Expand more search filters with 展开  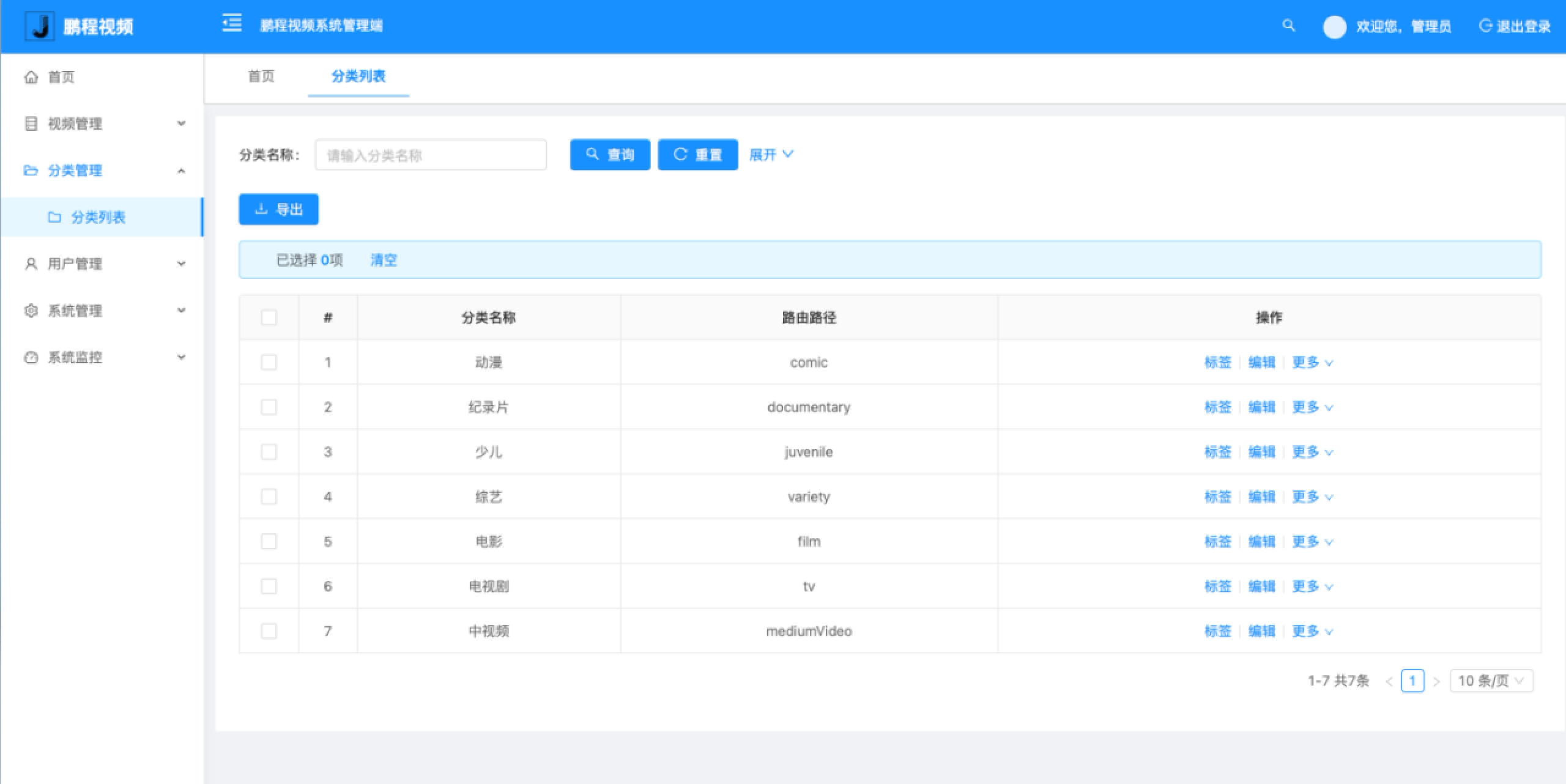coord(771,155)
